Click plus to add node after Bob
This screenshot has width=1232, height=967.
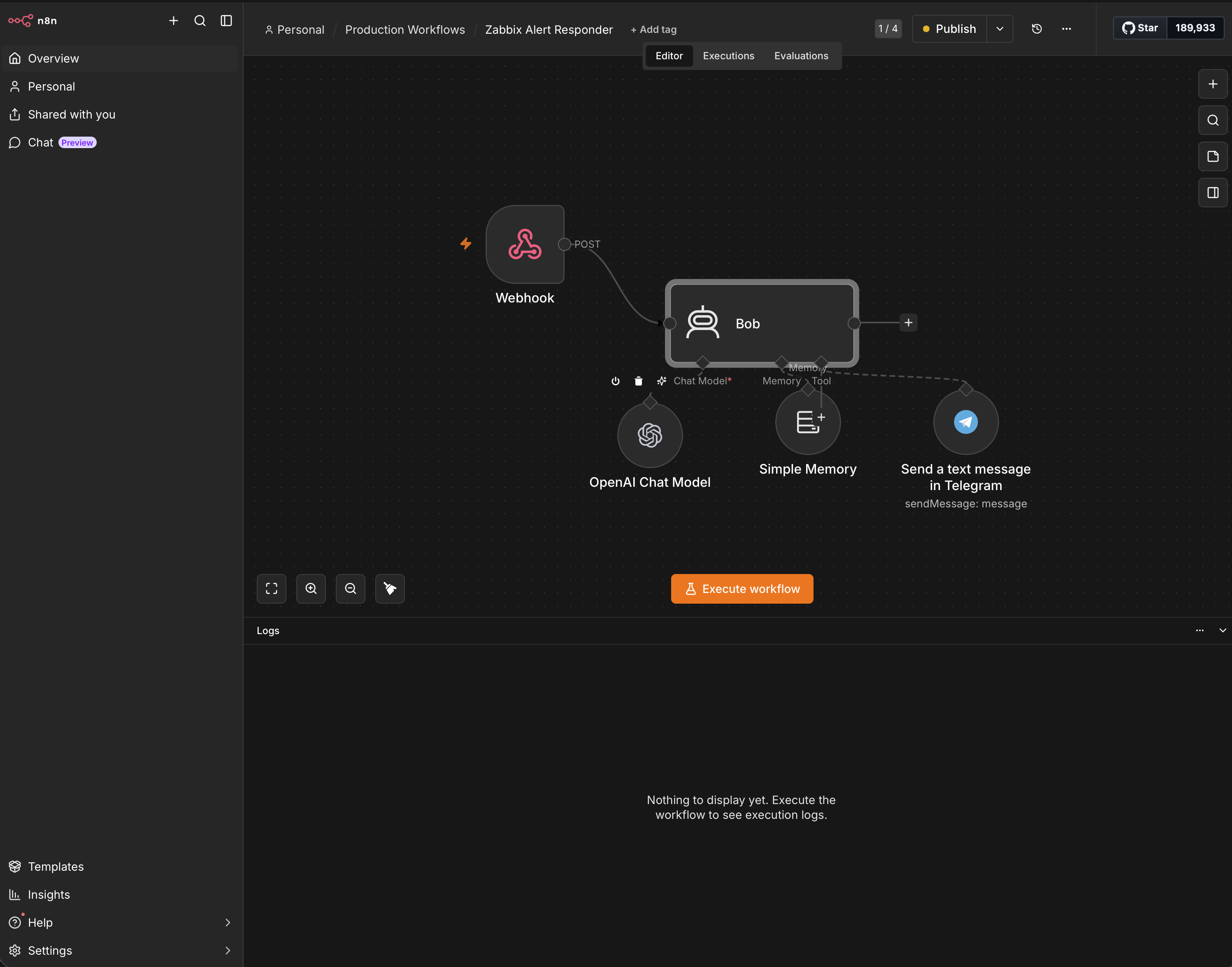click(908, 323)
